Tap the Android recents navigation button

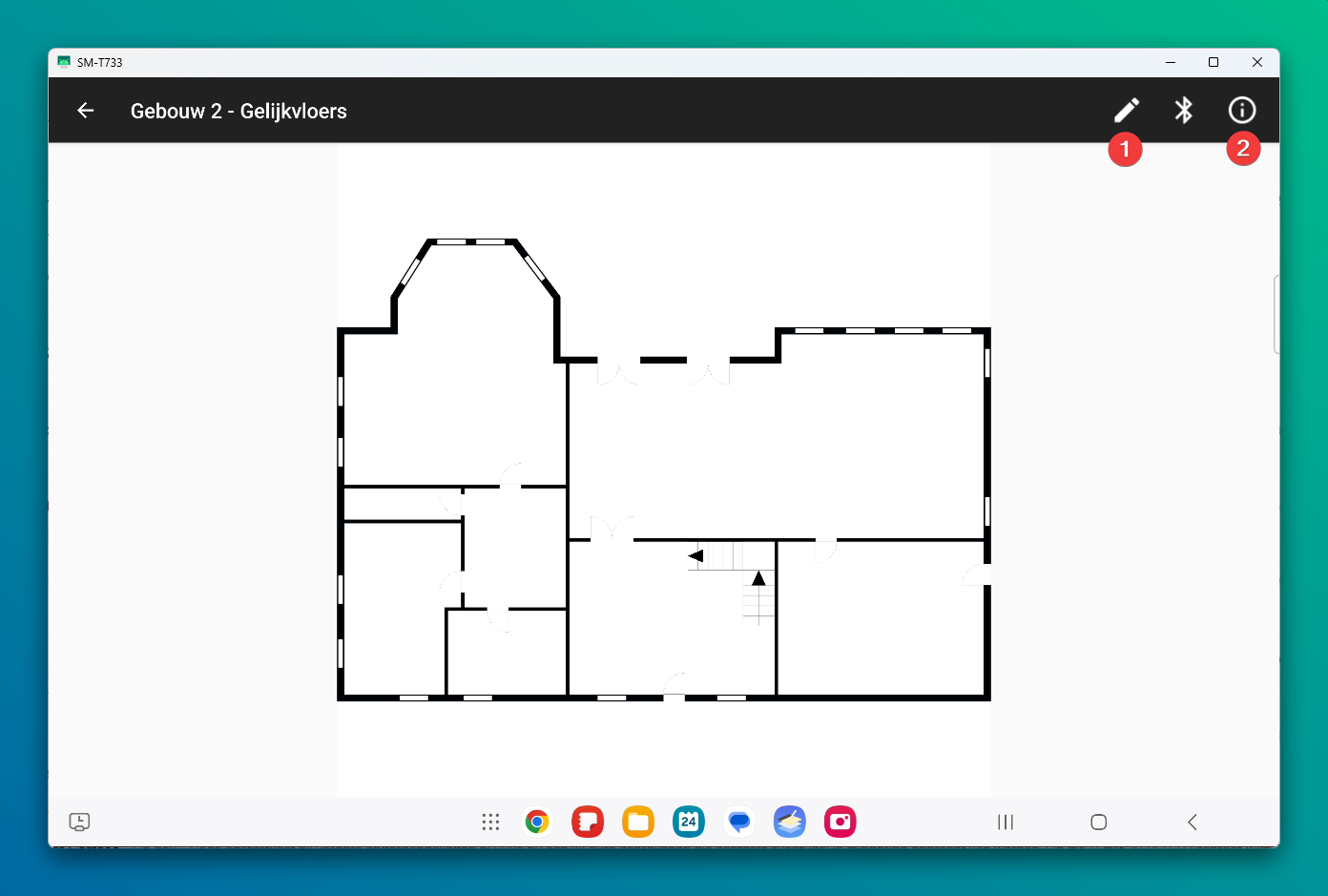(x=1006, y=822)
